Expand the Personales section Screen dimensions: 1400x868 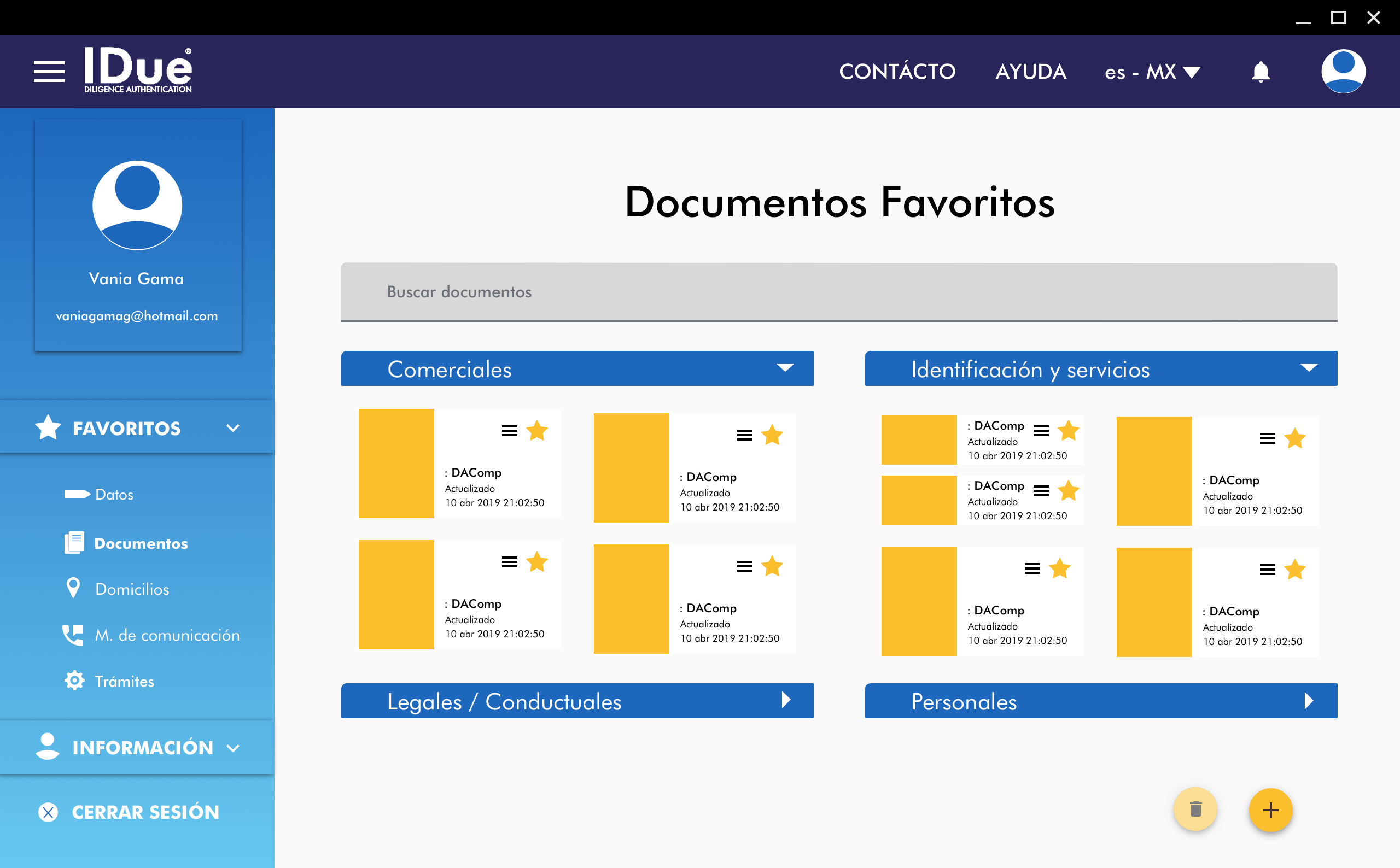point(1308,700)
